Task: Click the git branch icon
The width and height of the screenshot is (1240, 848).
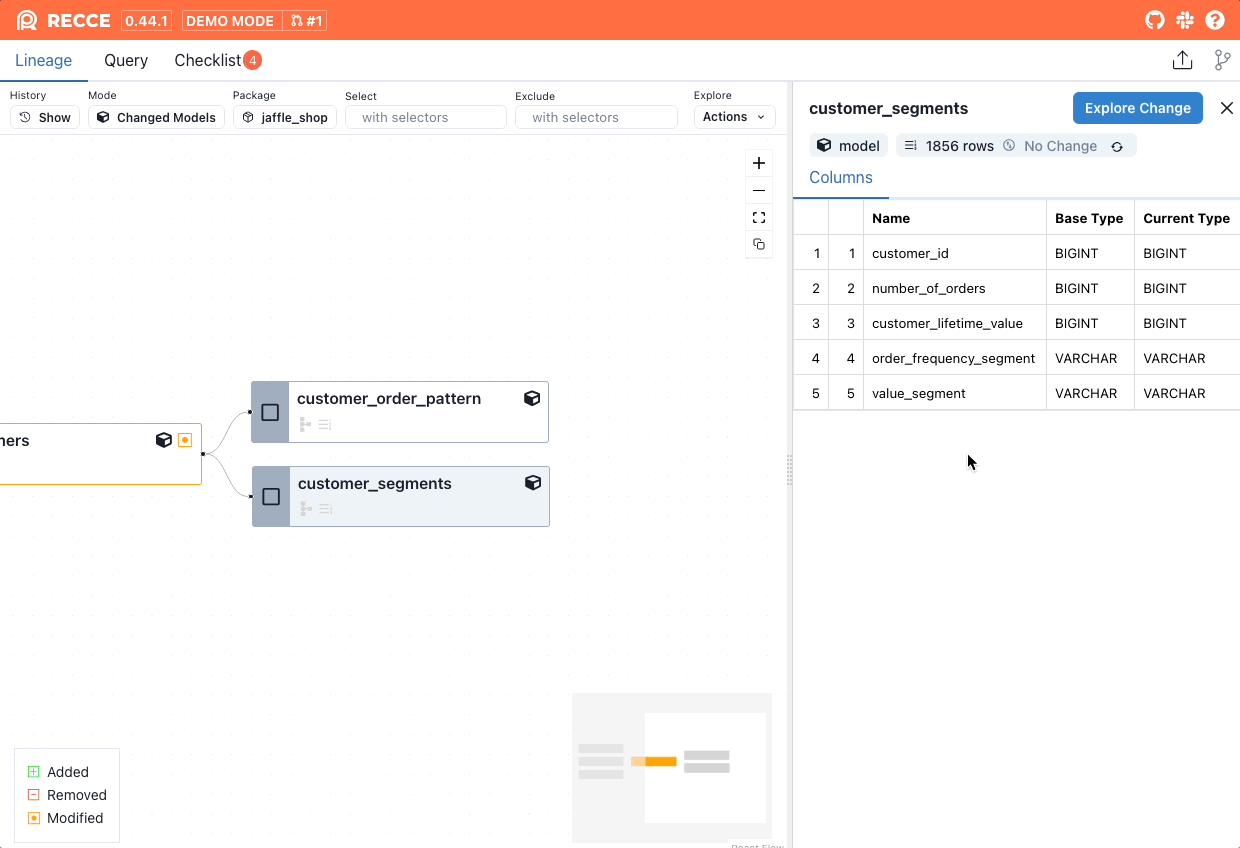Action: pyautogui.click(x=1222, y=60)
